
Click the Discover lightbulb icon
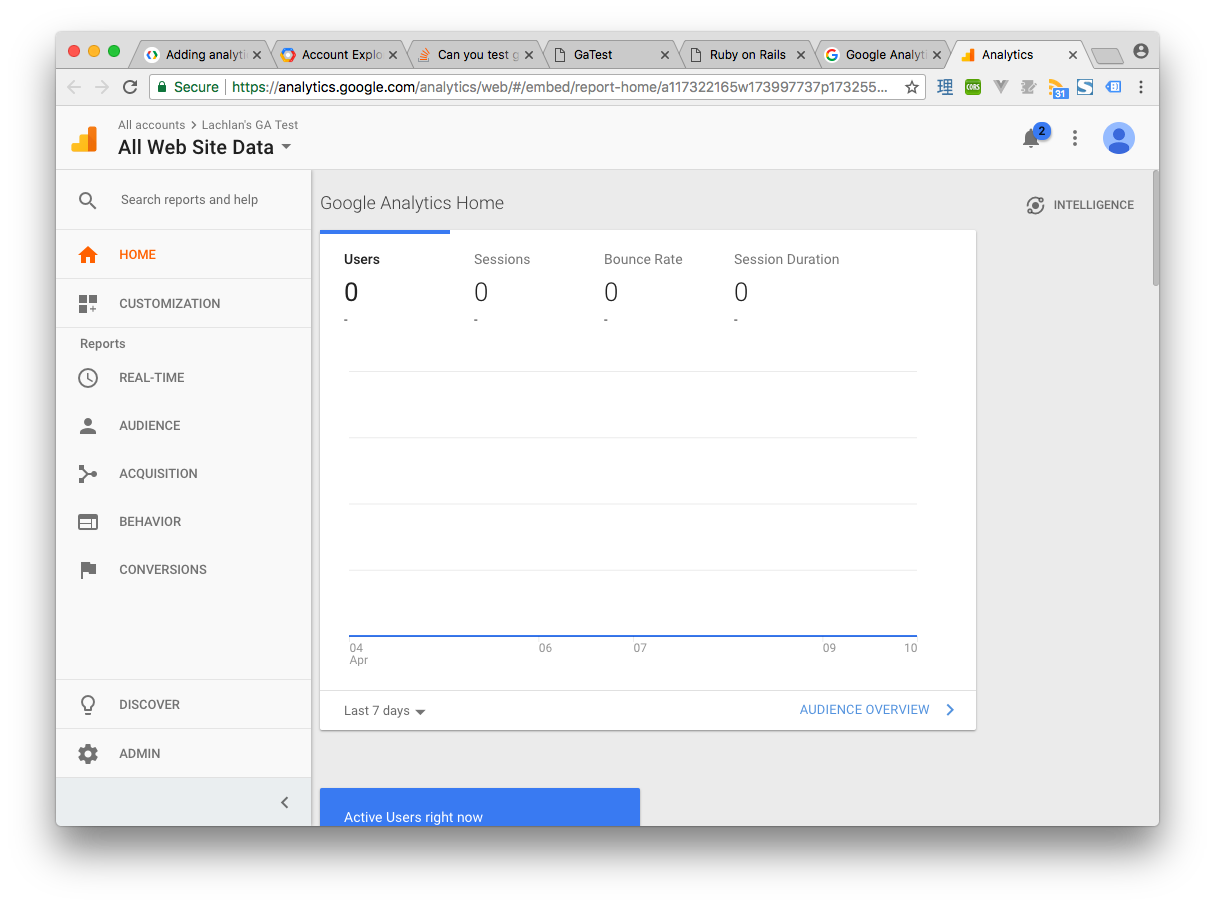coord(88,705)
